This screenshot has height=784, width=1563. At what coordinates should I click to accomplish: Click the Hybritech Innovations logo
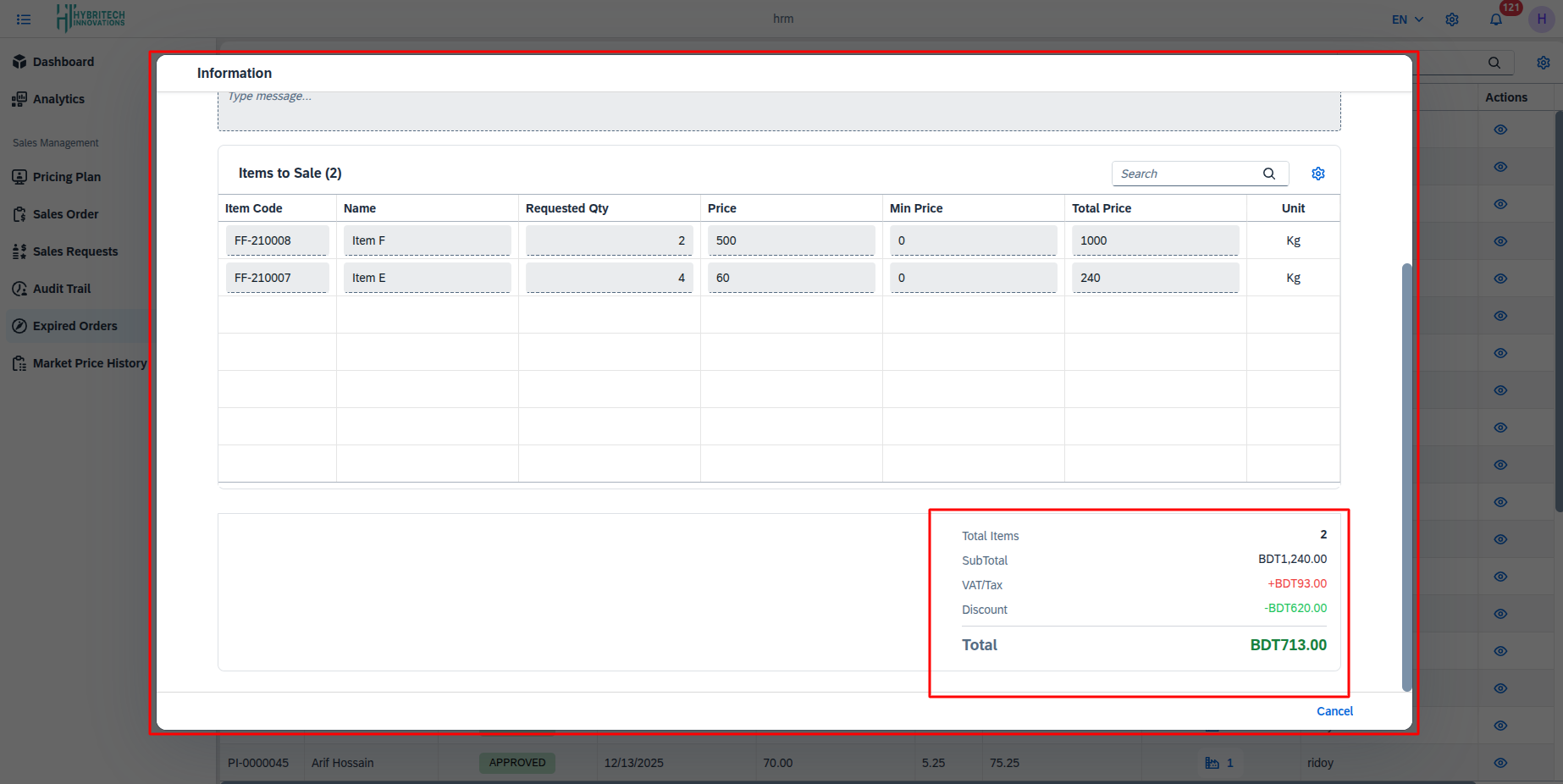click(x=91, y=18)
